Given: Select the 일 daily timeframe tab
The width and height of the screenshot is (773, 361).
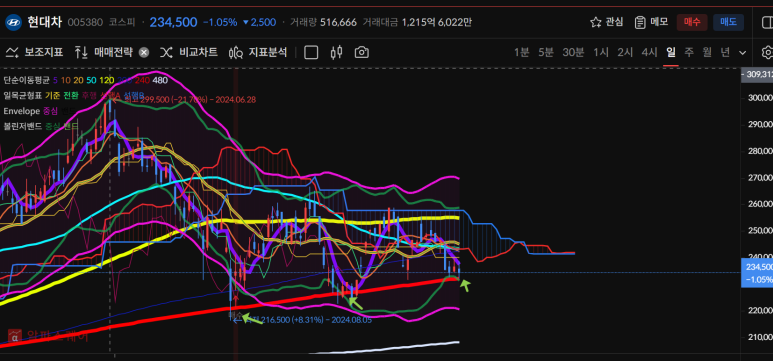Looking at the screenshot, I should pos(671,52).
